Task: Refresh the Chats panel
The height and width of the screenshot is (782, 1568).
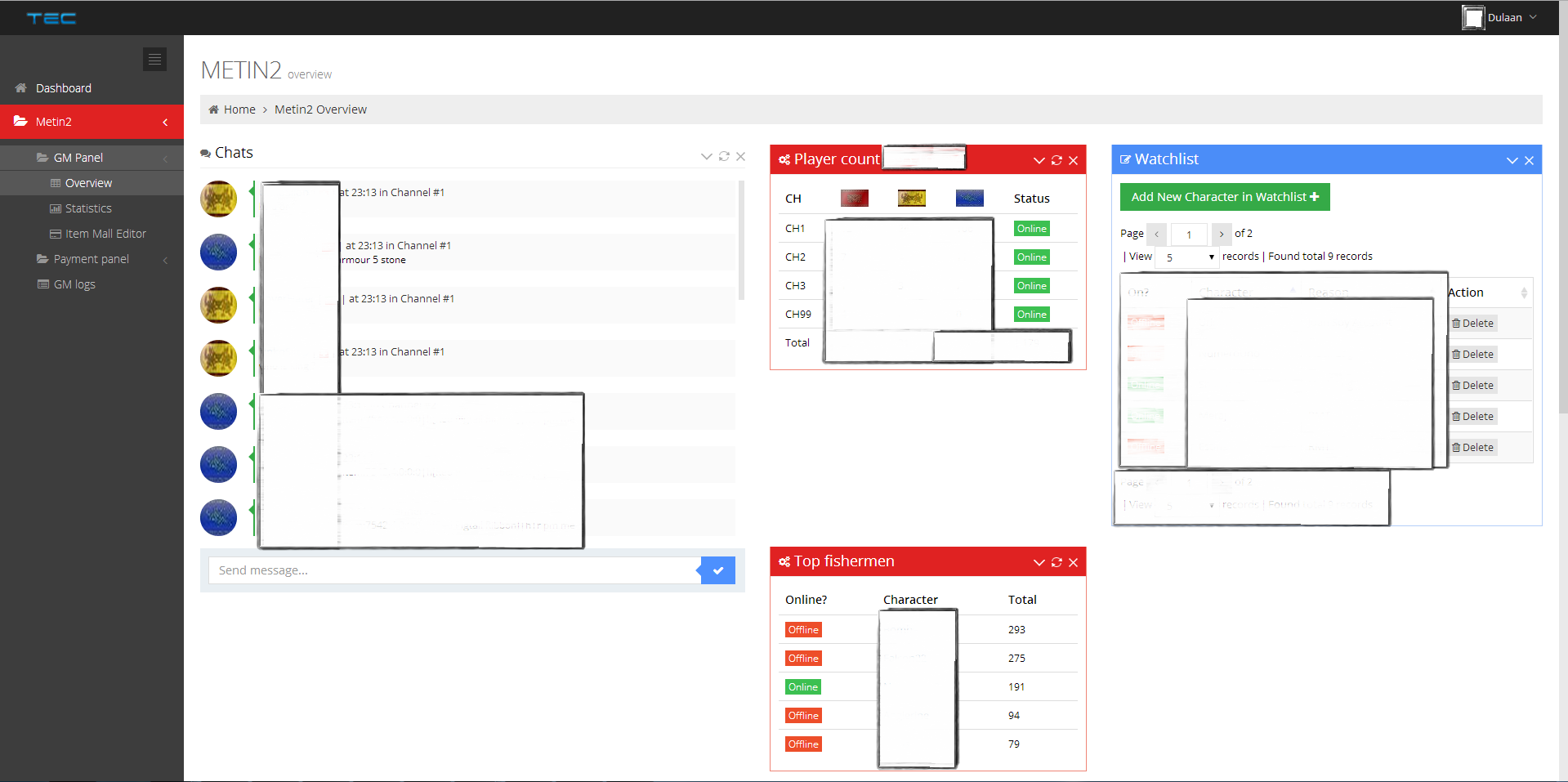Action: (724, 156)
